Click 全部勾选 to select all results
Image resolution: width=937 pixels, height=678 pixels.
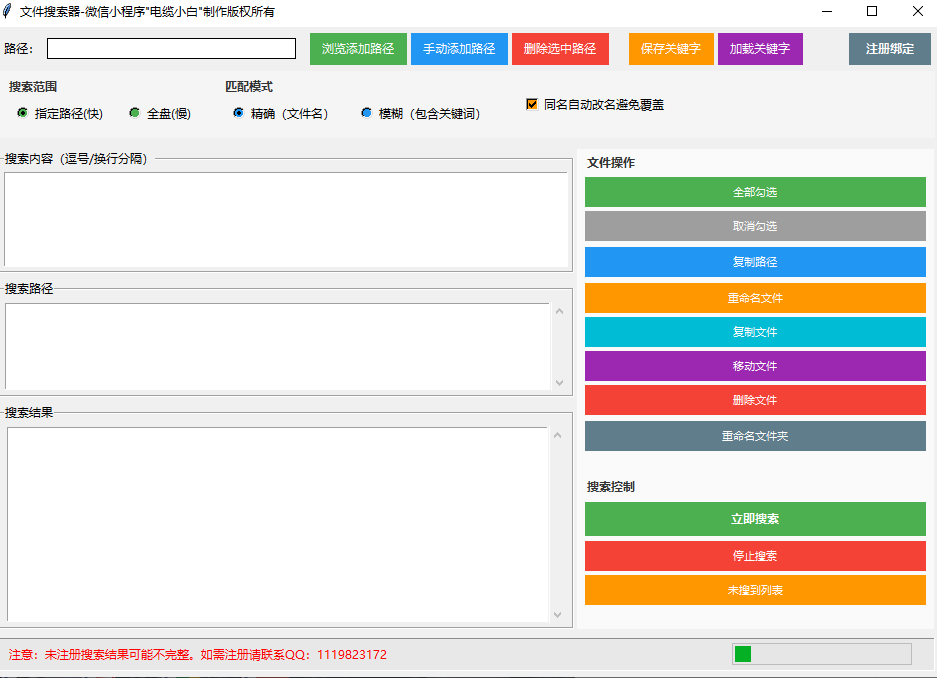[755, 192]
